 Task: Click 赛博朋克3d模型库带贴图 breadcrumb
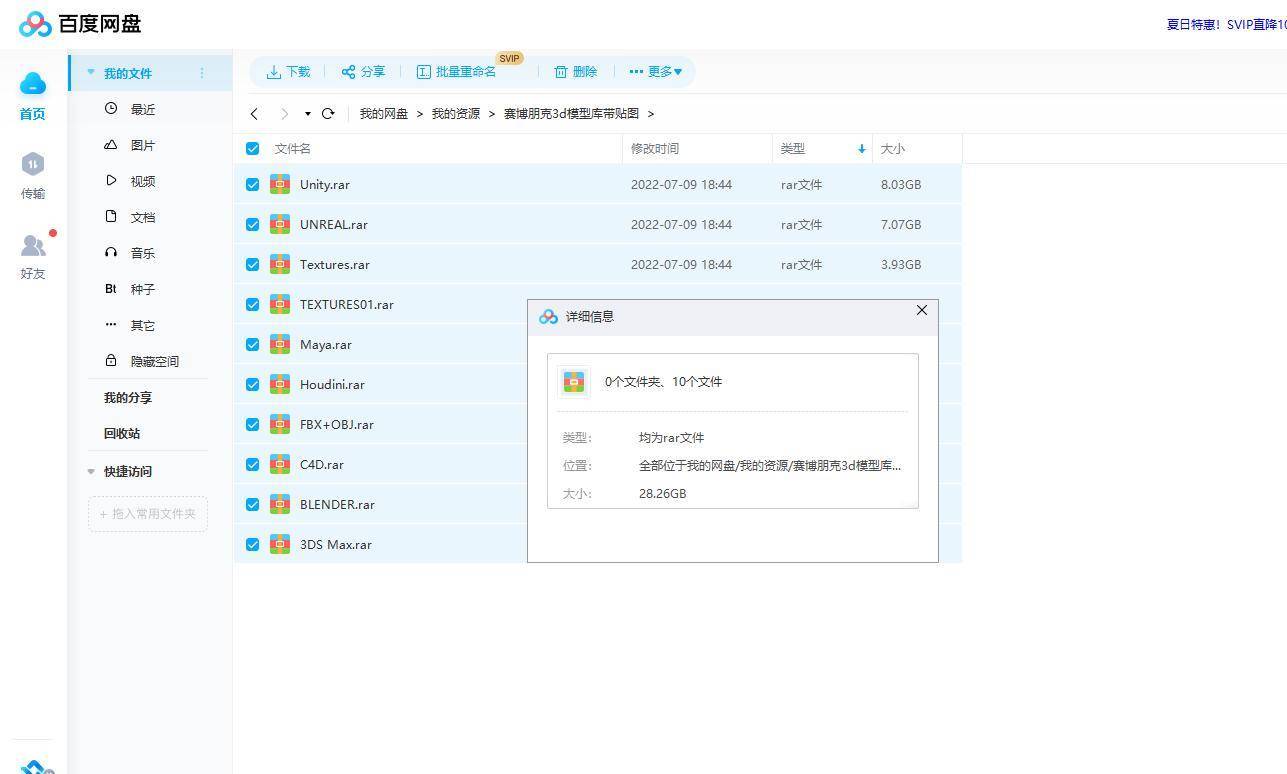(x=571, y=114)
